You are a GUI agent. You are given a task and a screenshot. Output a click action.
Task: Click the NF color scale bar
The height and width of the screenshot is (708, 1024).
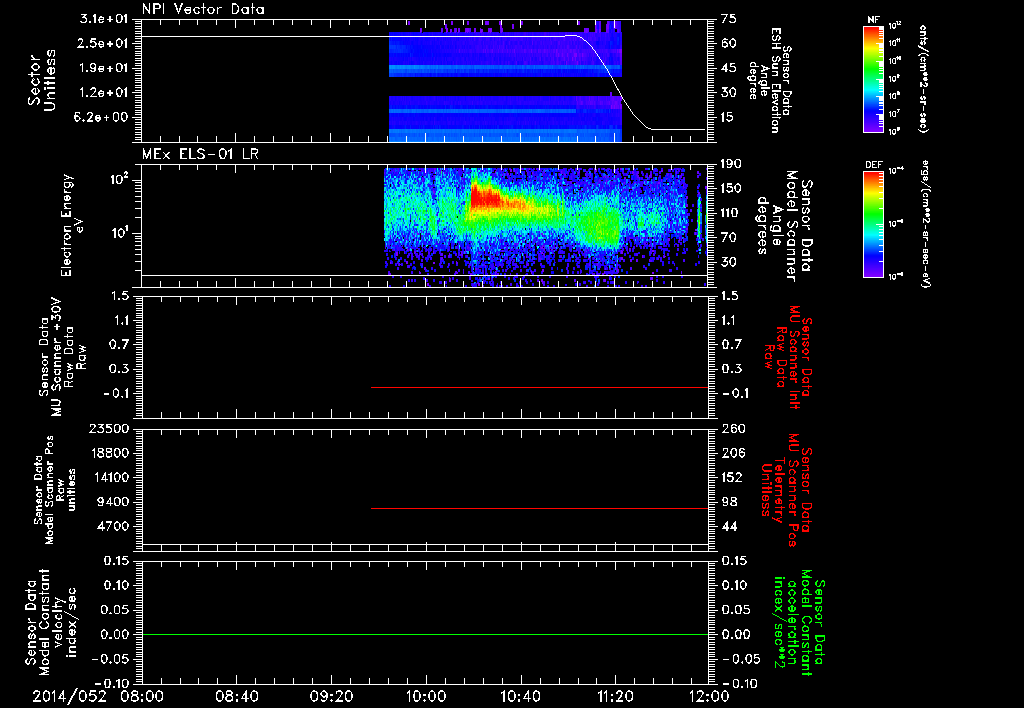click(873, 79)
